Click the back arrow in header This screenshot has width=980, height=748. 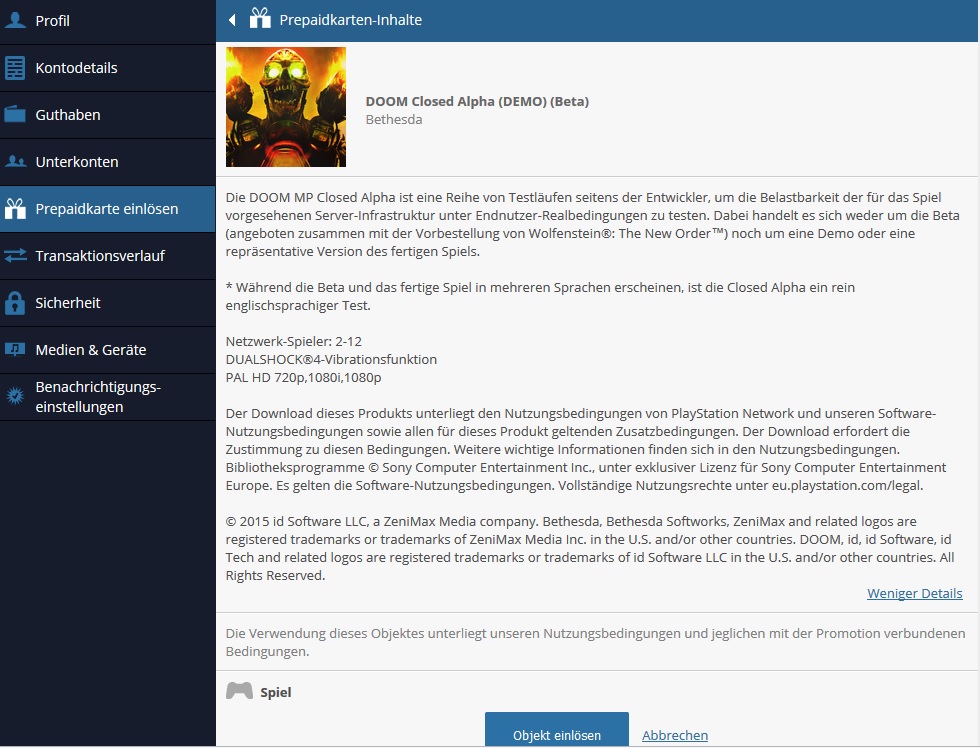pos(232,20)
